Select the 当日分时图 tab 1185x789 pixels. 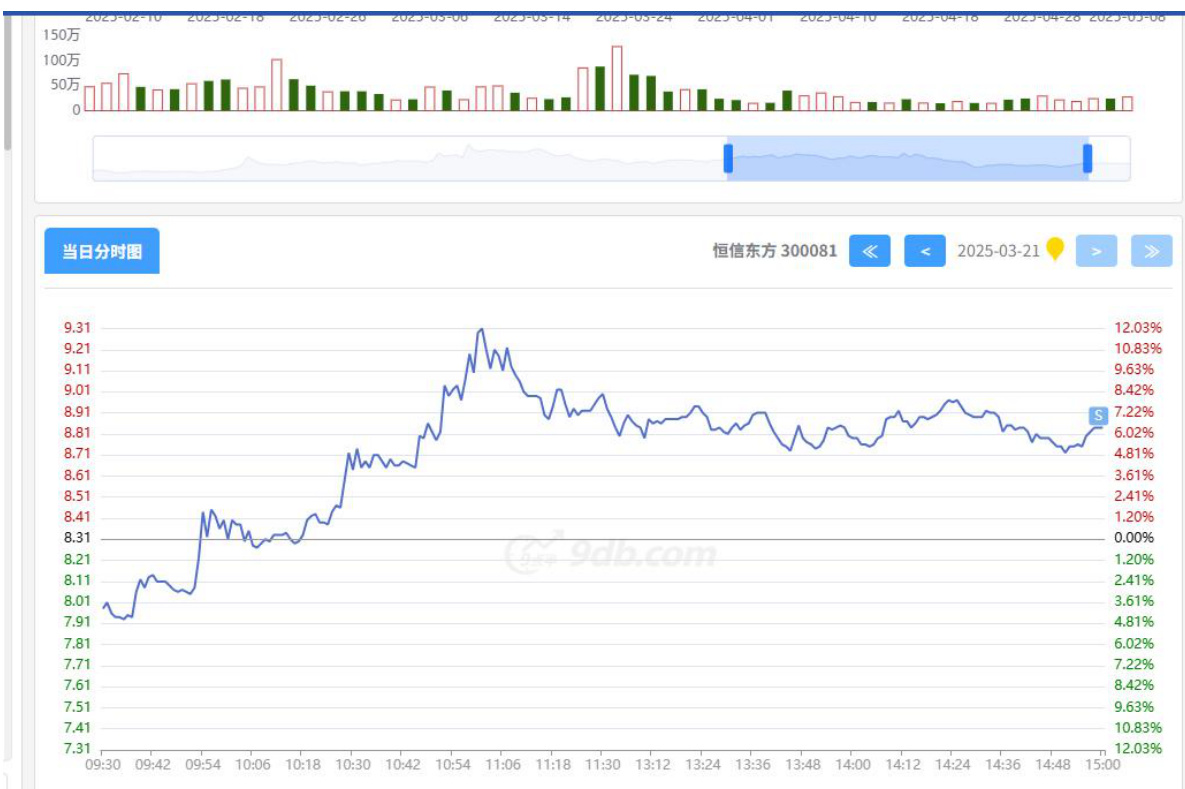102,251
